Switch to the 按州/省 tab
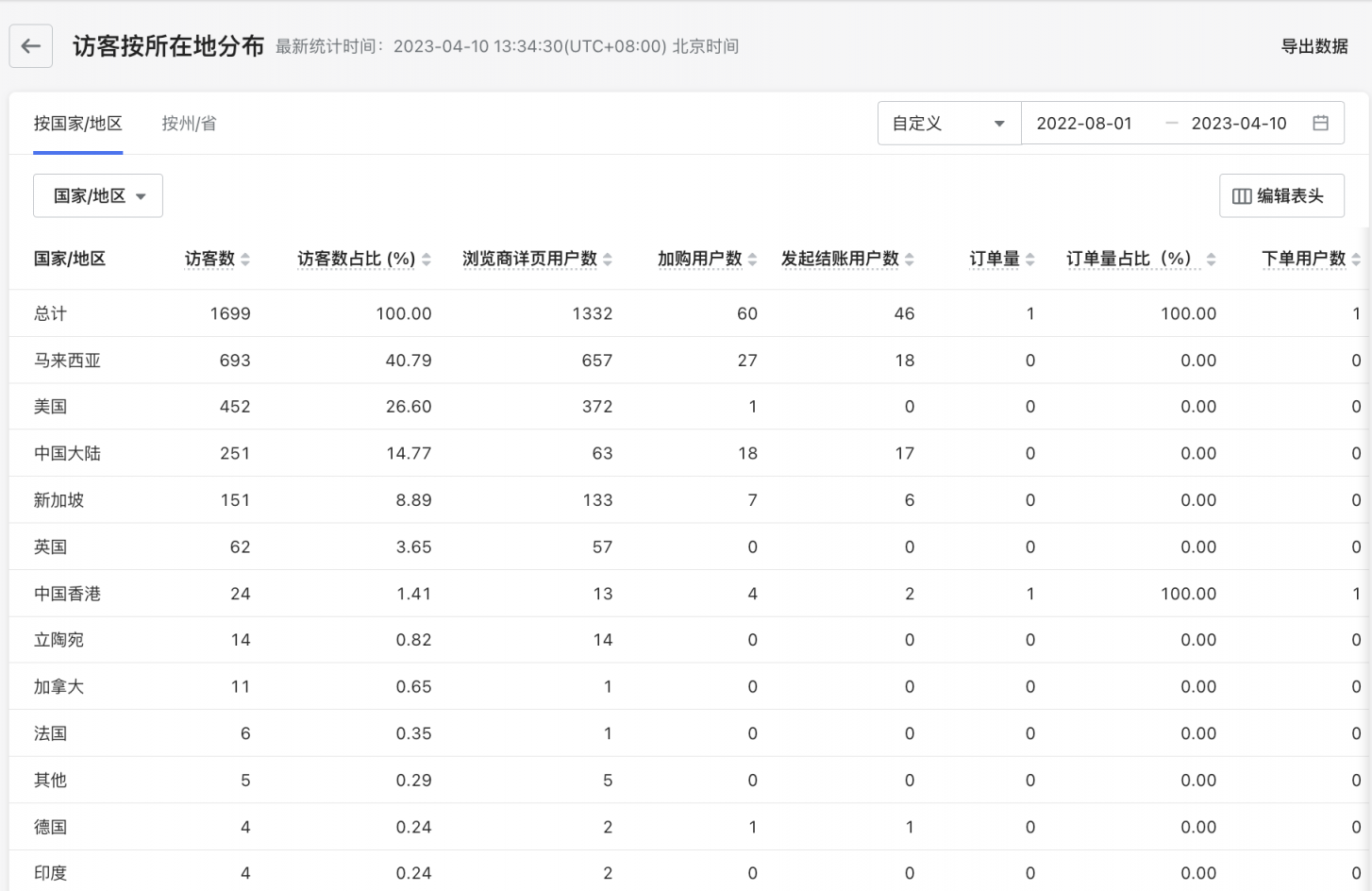The image size is (1372, 891). coord(188,123)
